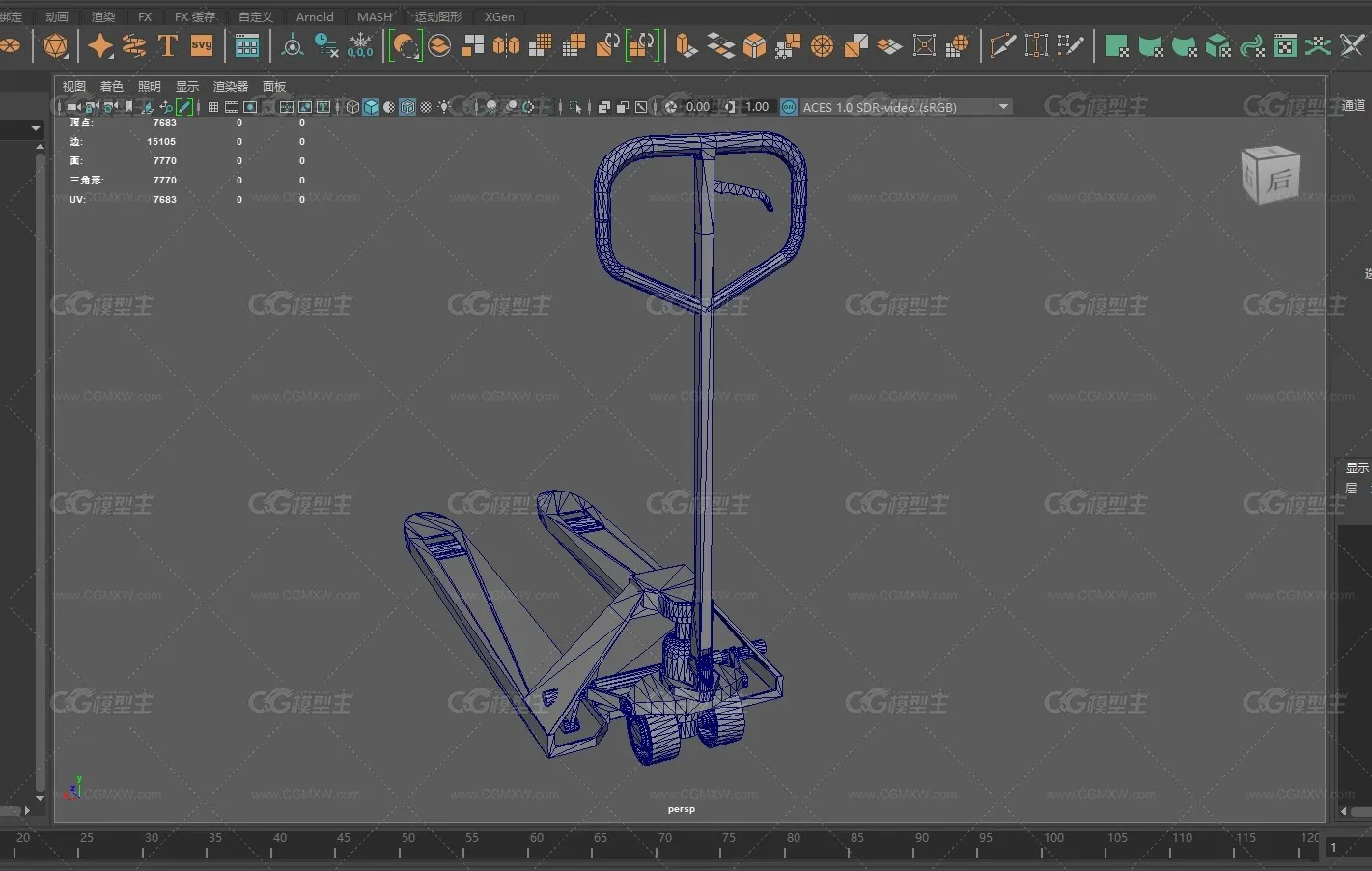Switch to the 动画 shelf tab
The height and width of the screenshot is (871, 1372).
57,16
